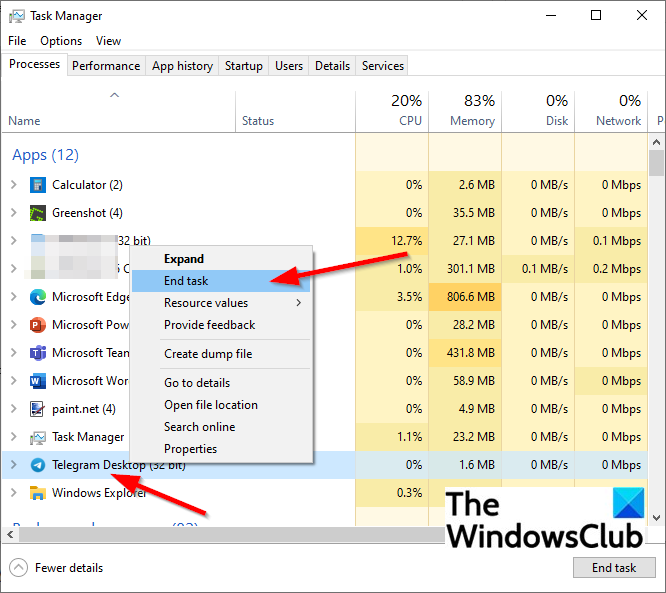Click the horizontal scrollbar left arrow
666x593 pixels.
pyautogui.click(x=10, y=535)
